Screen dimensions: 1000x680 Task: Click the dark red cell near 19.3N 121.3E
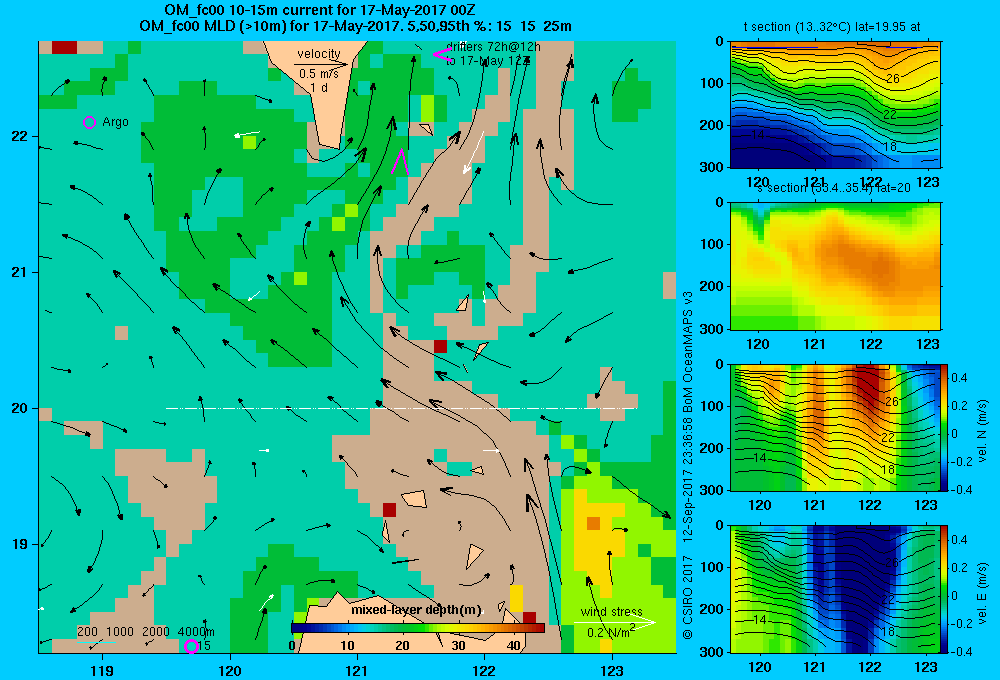tap(389, 510)
